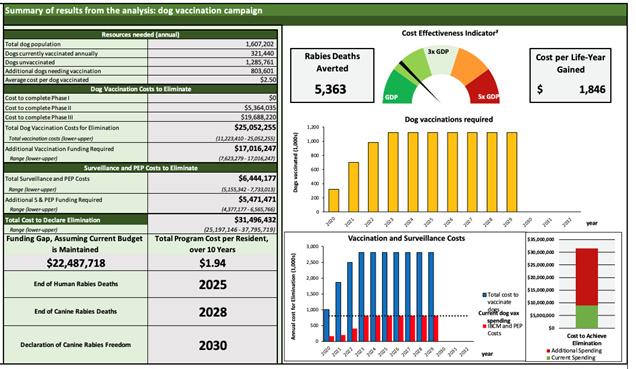The height and width of the screenshot is (369, 636).
Task: Click the Vaccination and Surveillance Costs chart title
Action: pyautogui.click(x=406, y=238)
